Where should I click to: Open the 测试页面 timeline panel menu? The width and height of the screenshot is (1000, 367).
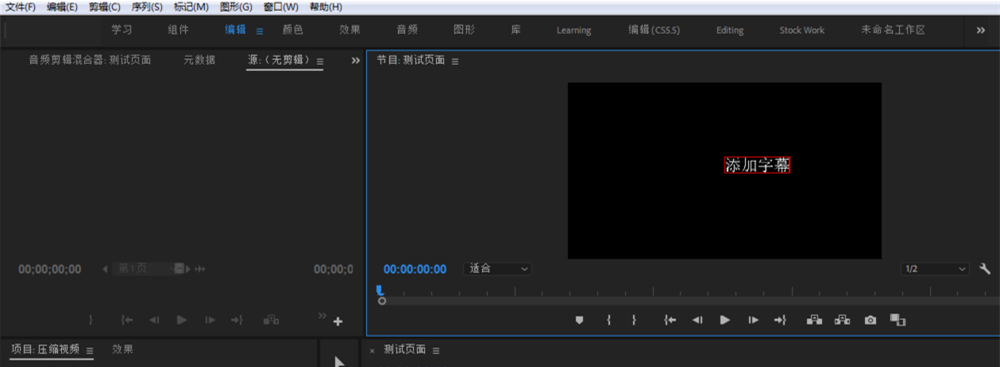tap(436, 350)
